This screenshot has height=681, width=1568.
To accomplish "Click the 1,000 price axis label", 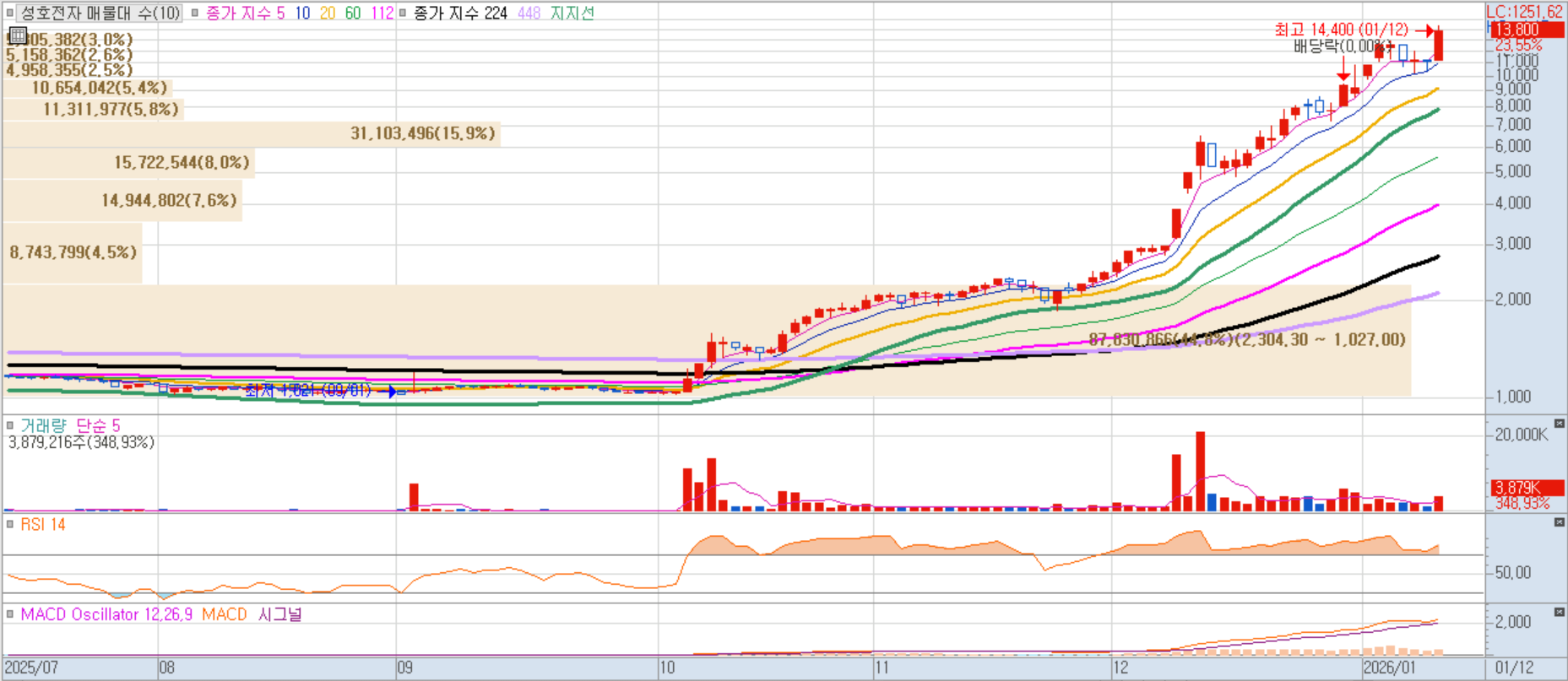I will point(1512,396).
